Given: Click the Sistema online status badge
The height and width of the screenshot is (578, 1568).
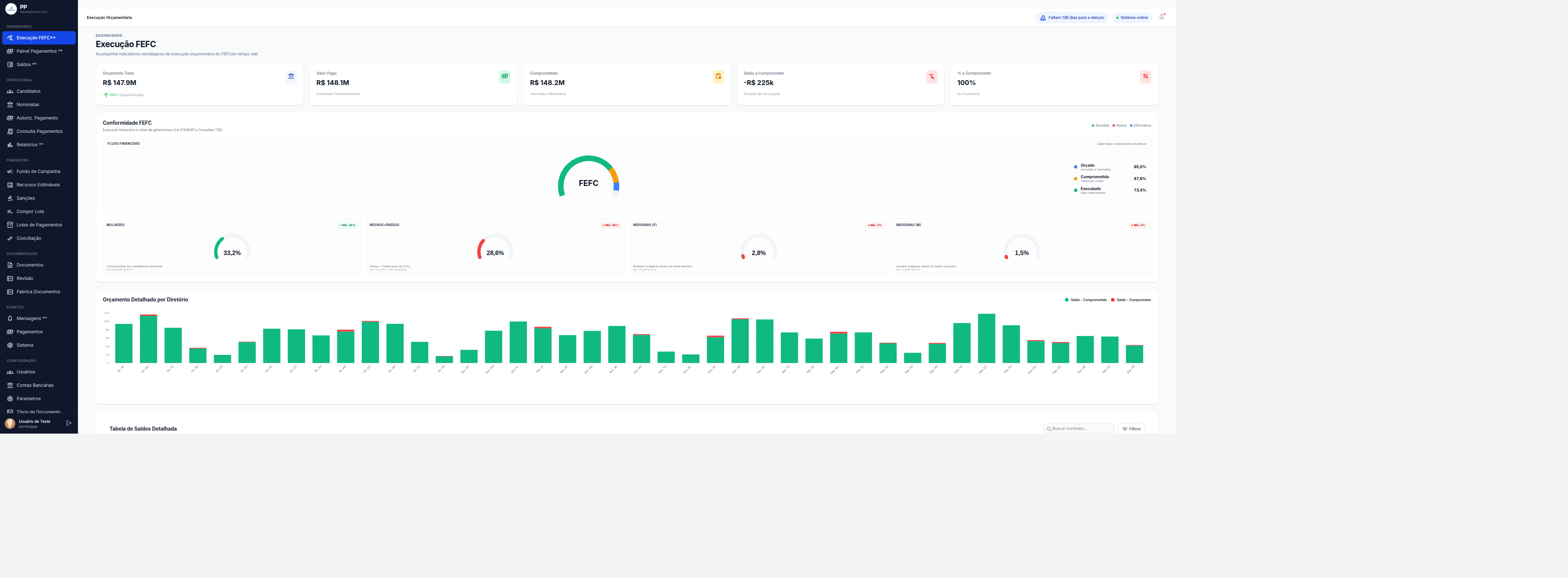Looking at the screenshot, I should click(1132, 18).
